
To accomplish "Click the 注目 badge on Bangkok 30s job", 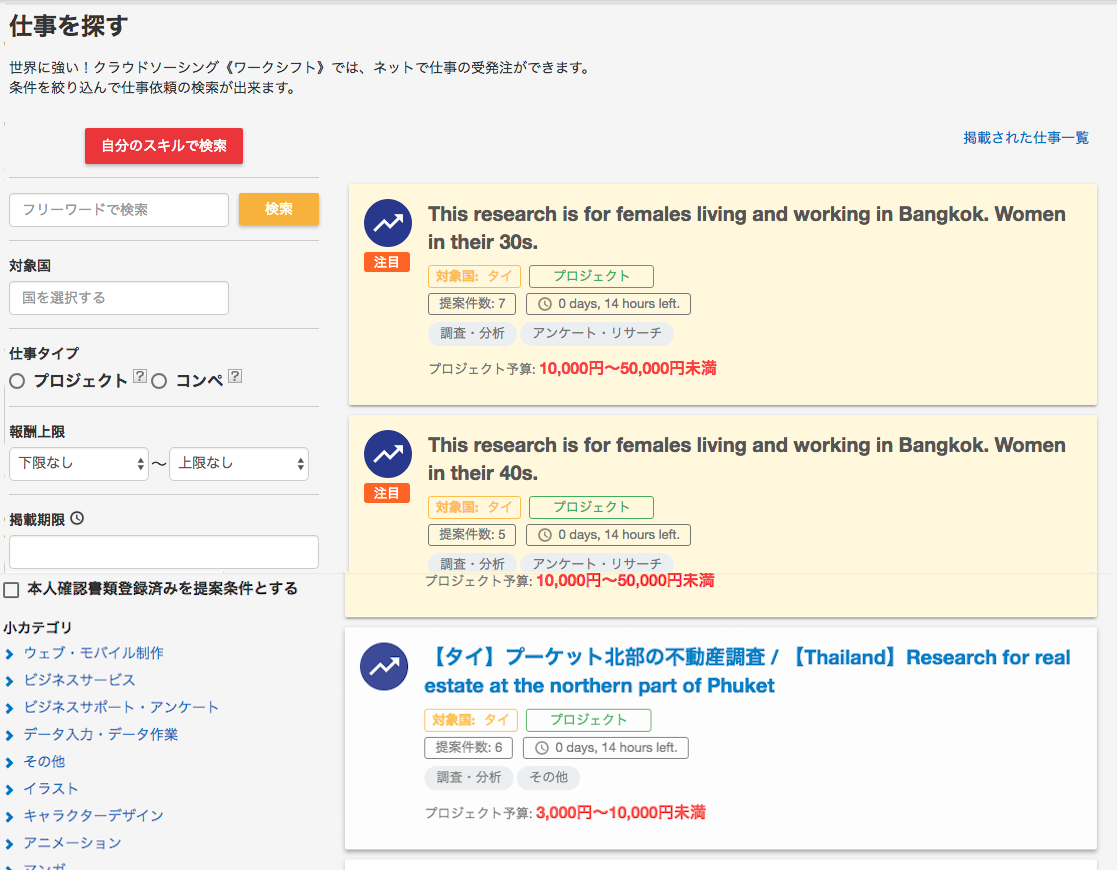I will 387,263.
